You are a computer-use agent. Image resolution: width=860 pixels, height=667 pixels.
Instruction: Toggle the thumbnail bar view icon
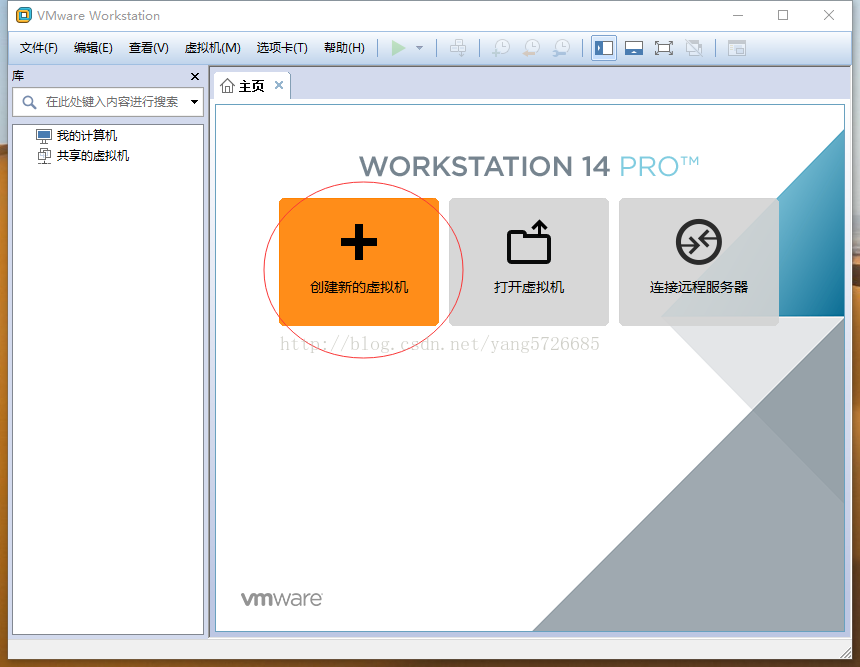tap(634, 48)
